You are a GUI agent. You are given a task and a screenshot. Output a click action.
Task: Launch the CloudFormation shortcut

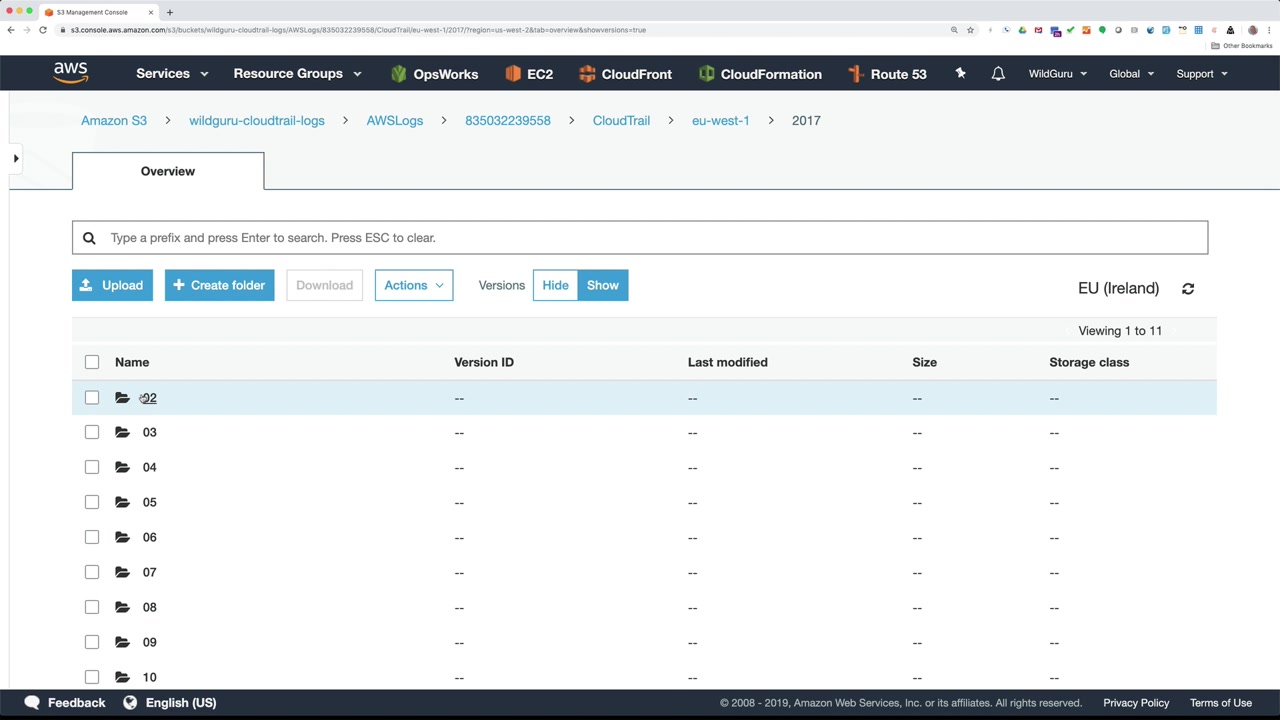point(760,74)
